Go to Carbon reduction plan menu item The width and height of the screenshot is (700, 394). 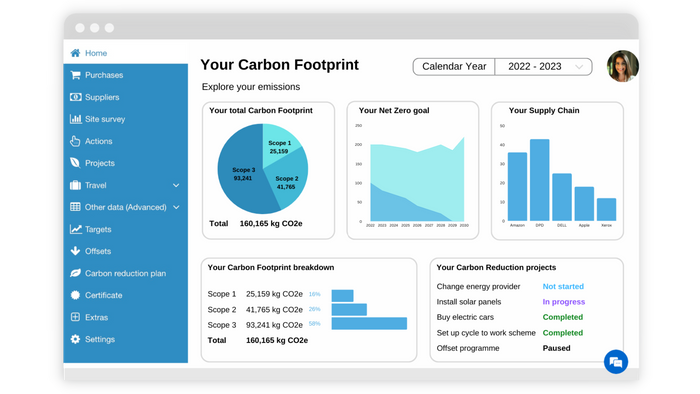point(118,273)
